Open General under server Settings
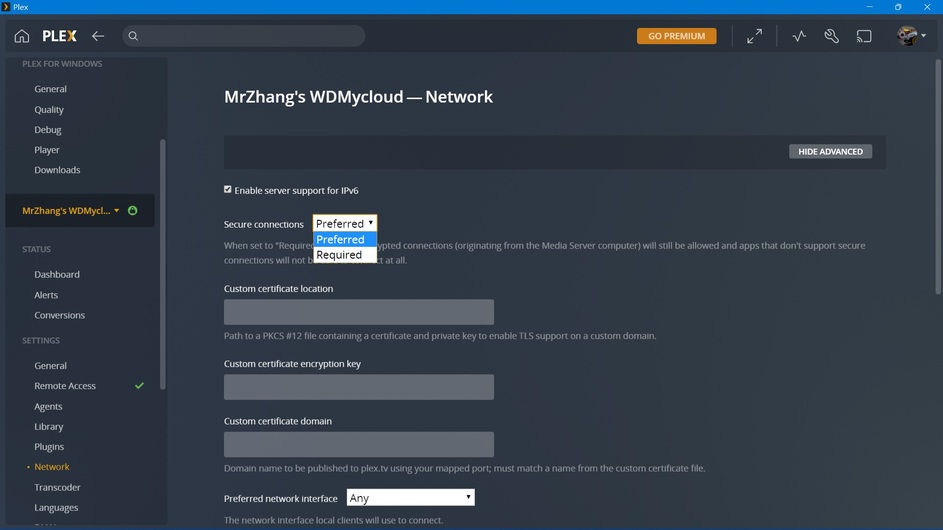The height and width of the screenshot is (530, 943). pos(51,365)
